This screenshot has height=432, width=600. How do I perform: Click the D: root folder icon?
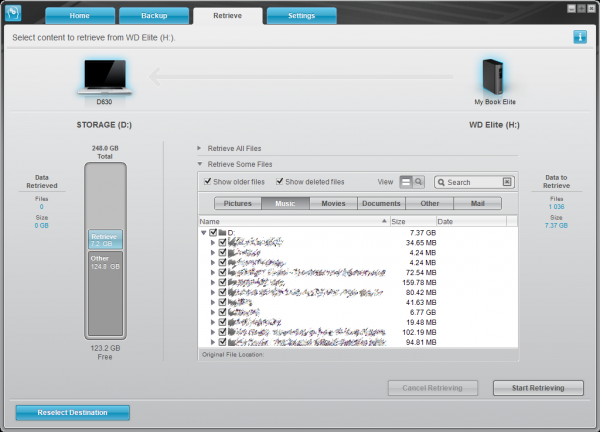pos(222,232)
